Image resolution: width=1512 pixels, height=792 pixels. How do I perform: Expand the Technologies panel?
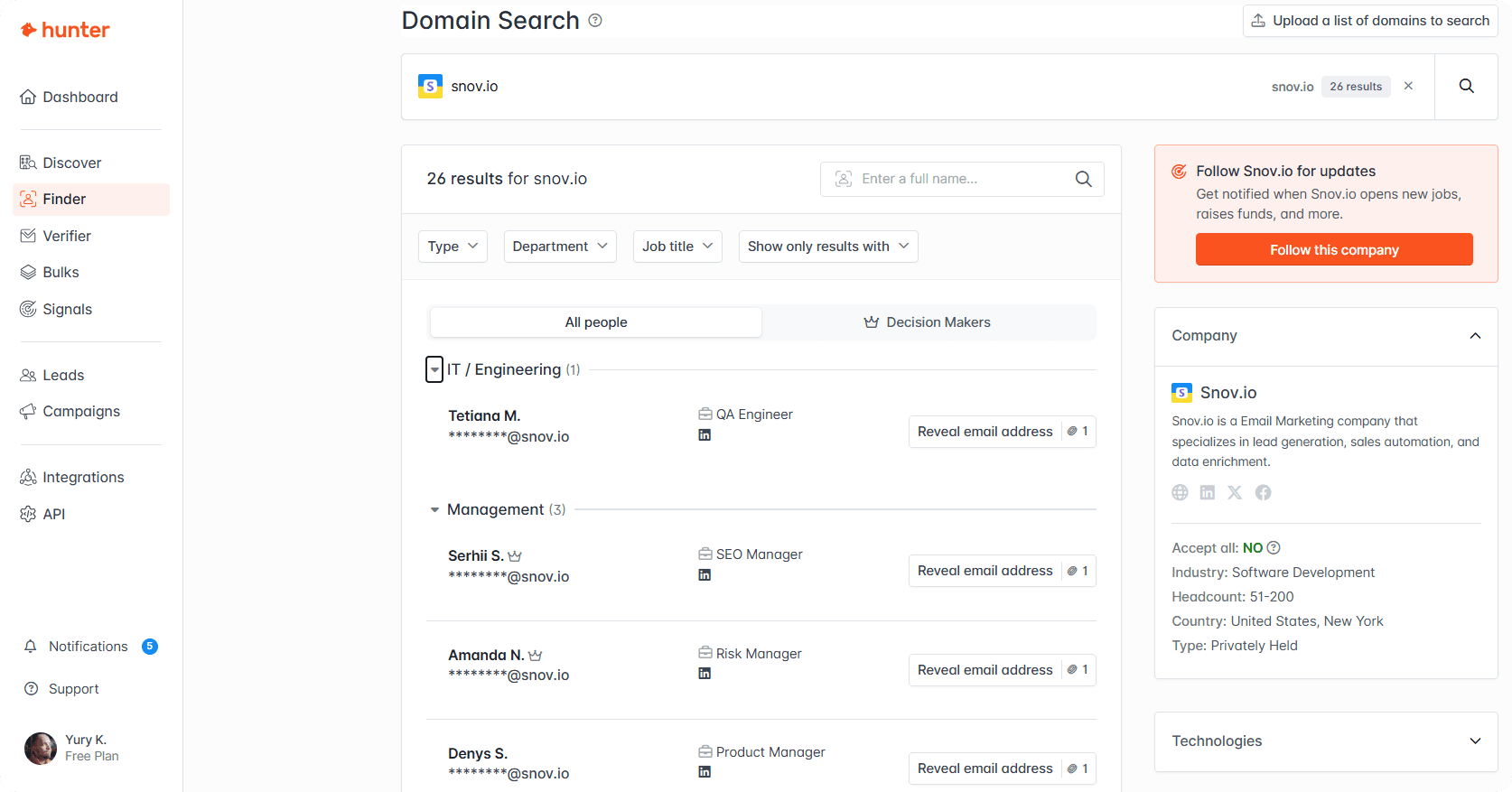coord(1475,741)
